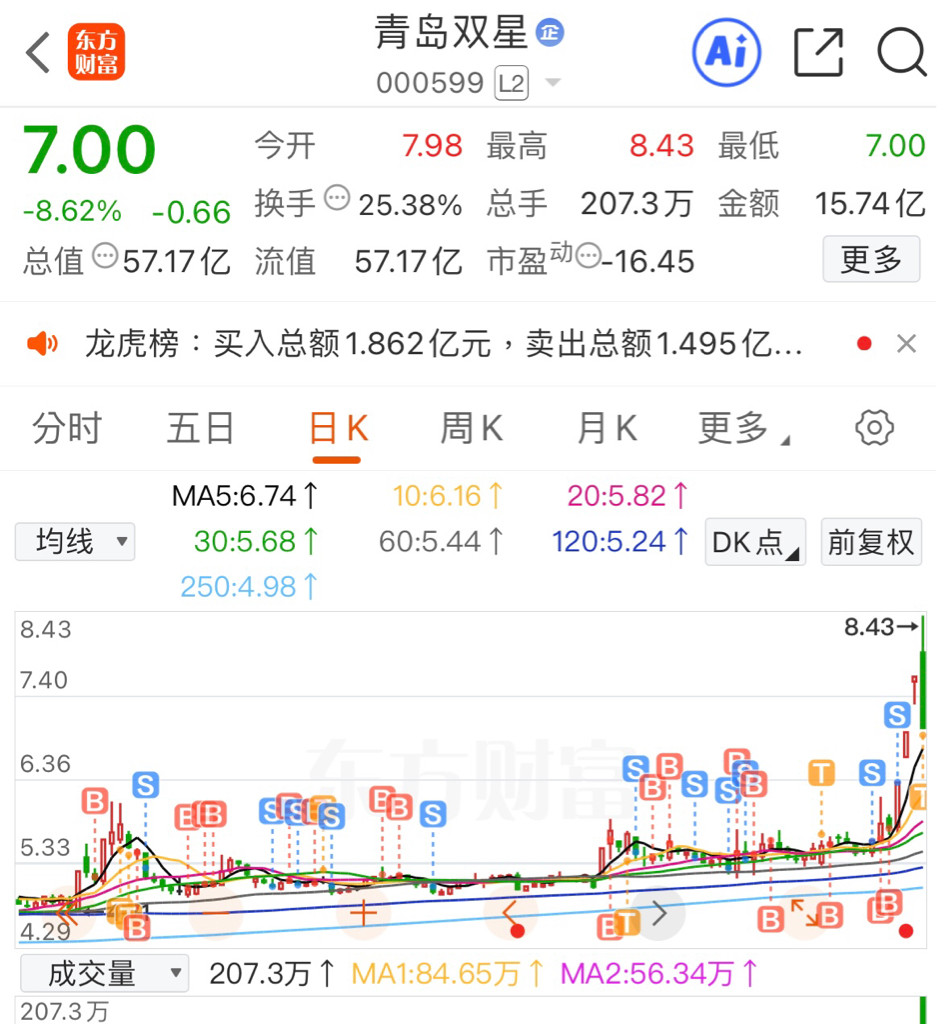This screenshot has width=937, height=1024.
Task: Tap the chart double left arrow icon
Action: (x=68, y=912)
